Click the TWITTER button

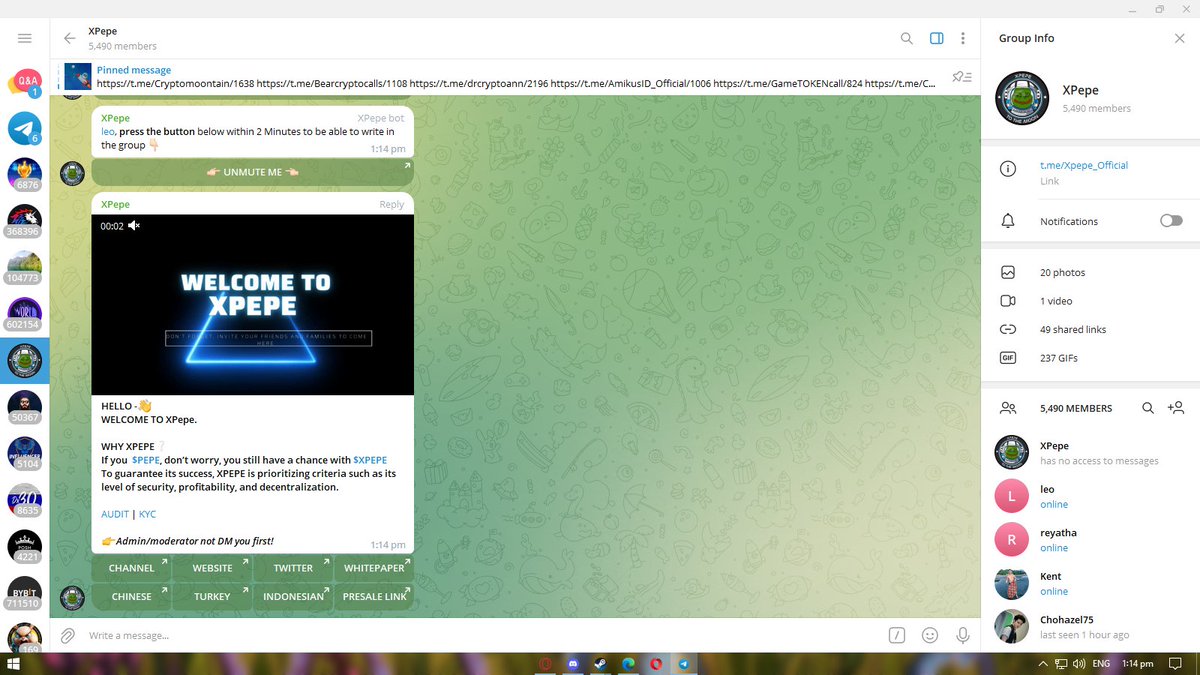tap(293, 568)
